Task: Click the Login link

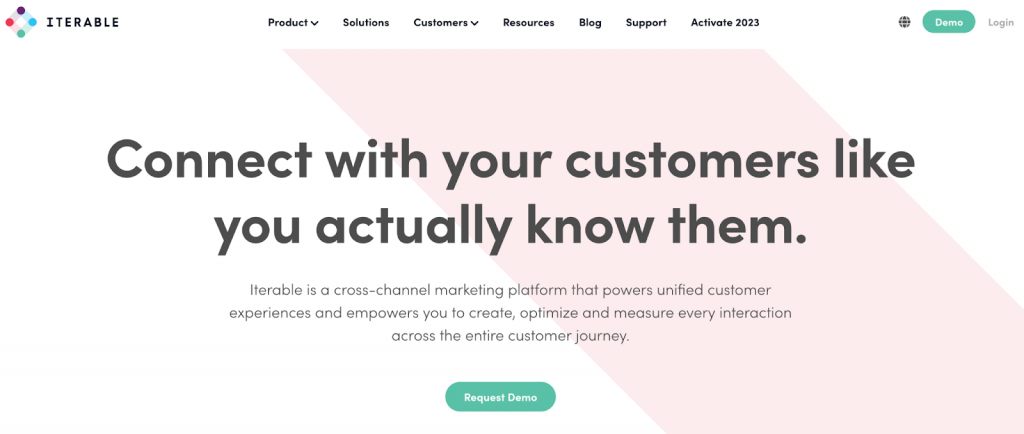Action: [1000, 22]
